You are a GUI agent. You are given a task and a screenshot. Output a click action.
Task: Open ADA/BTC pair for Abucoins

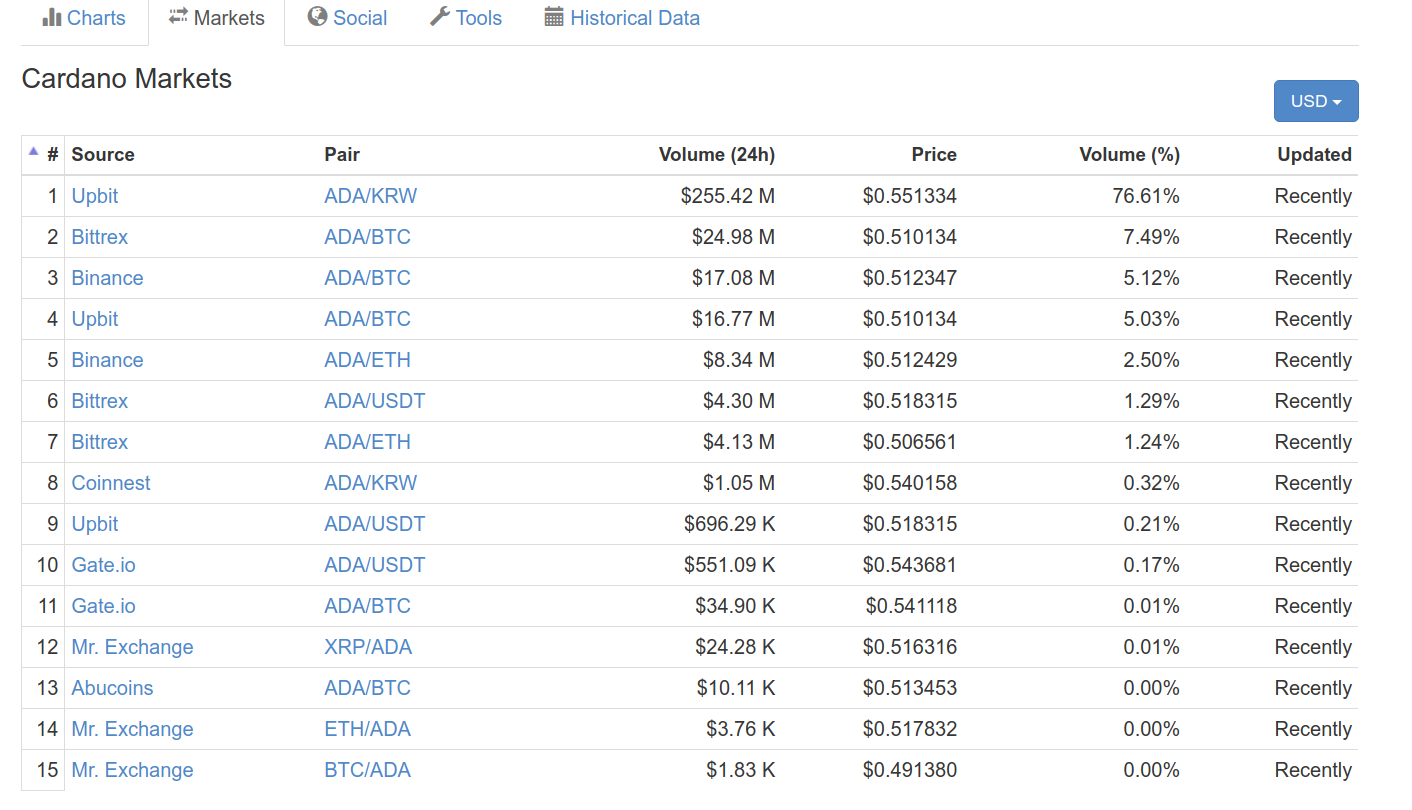point(367,688)
